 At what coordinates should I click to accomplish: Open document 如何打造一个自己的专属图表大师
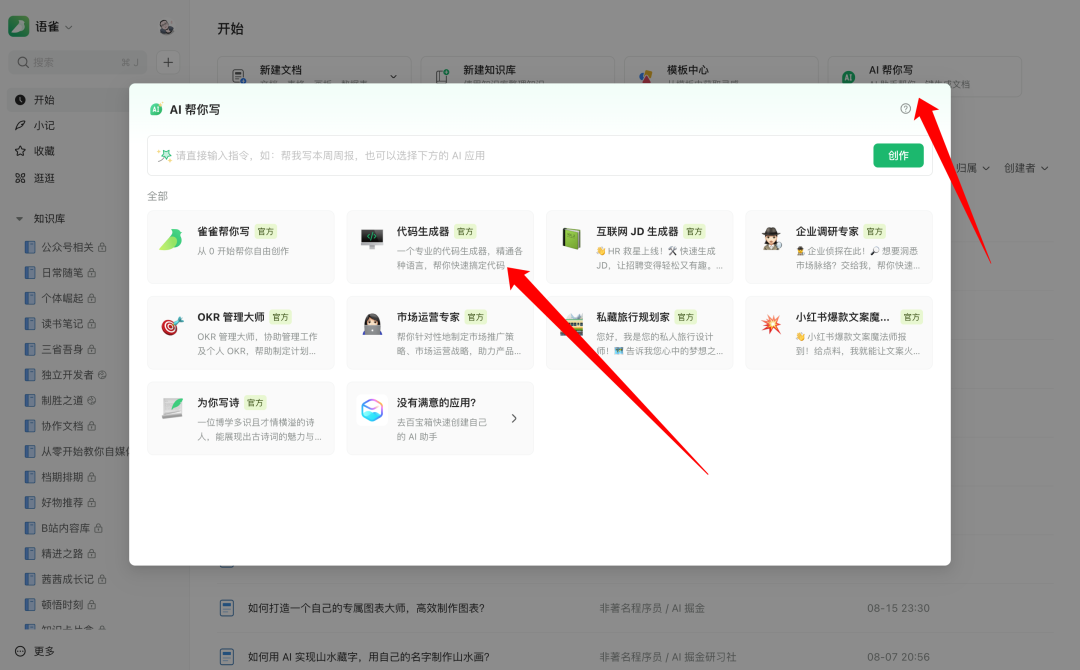click(366, 608)
